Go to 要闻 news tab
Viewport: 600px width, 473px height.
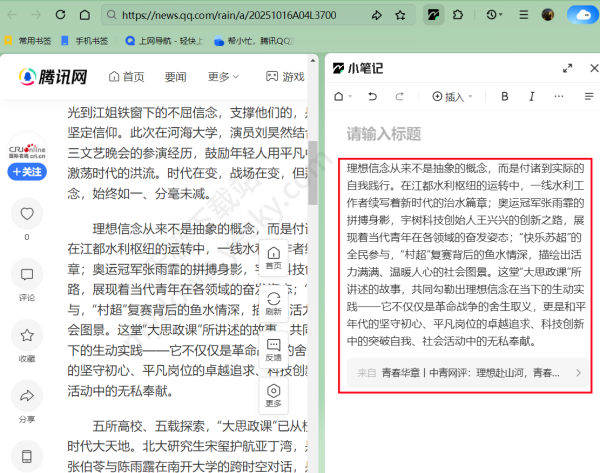[x=175, y=76]
